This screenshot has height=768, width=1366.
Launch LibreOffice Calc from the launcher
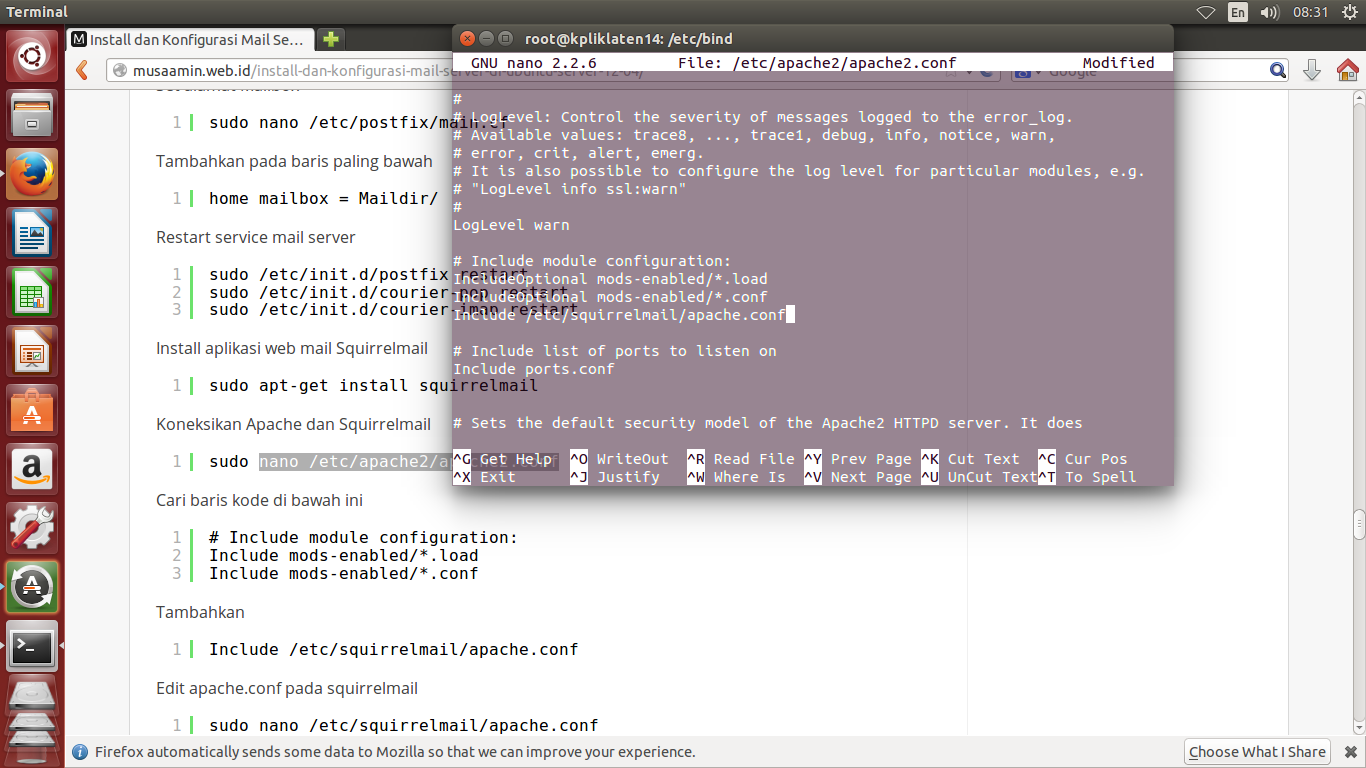33,293
